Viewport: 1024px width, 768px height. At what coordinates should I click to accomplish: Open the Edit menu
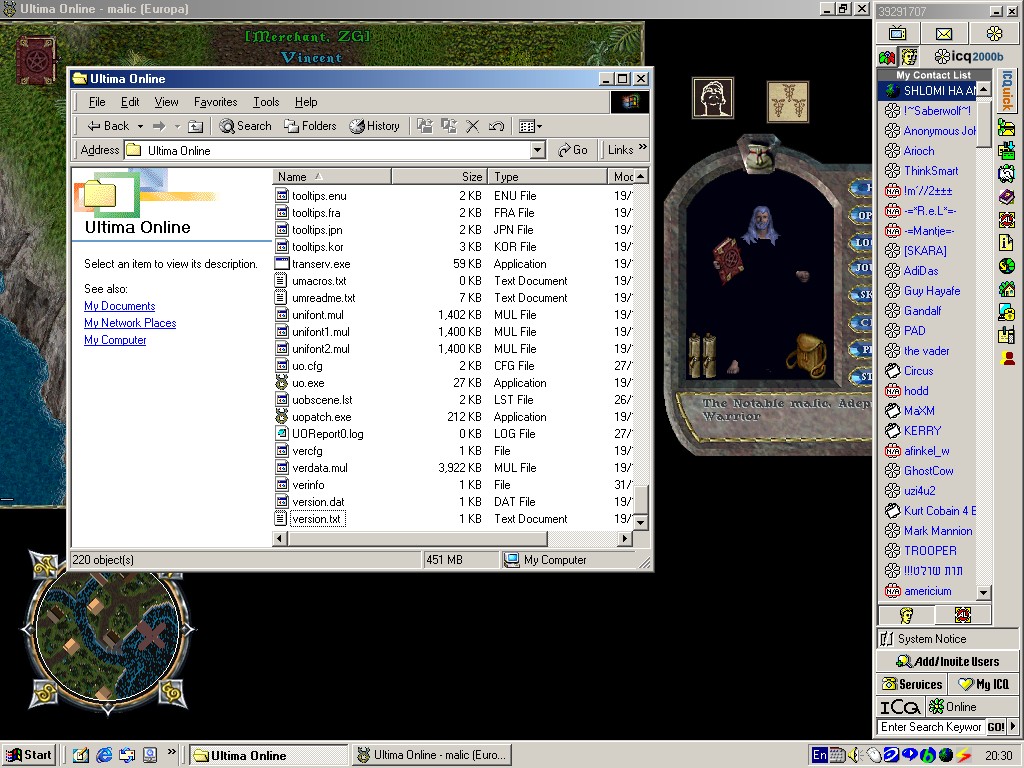tap(130, 102)
